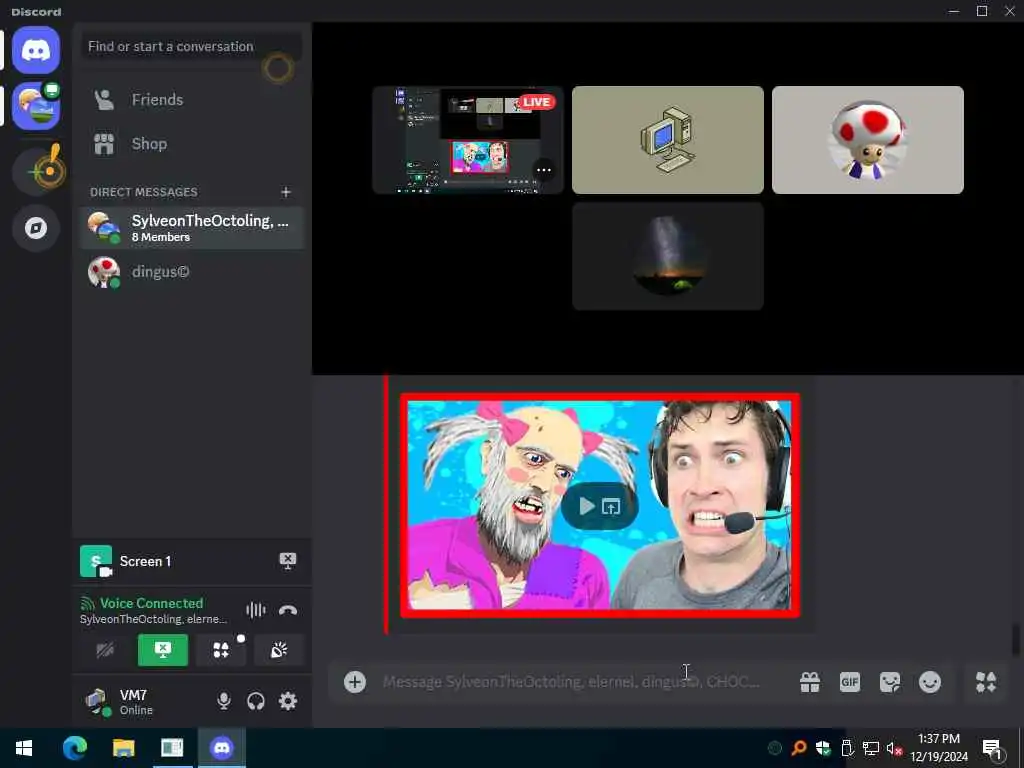Launch Microsoft Edge from the taskbar

[x=74, y=748]
